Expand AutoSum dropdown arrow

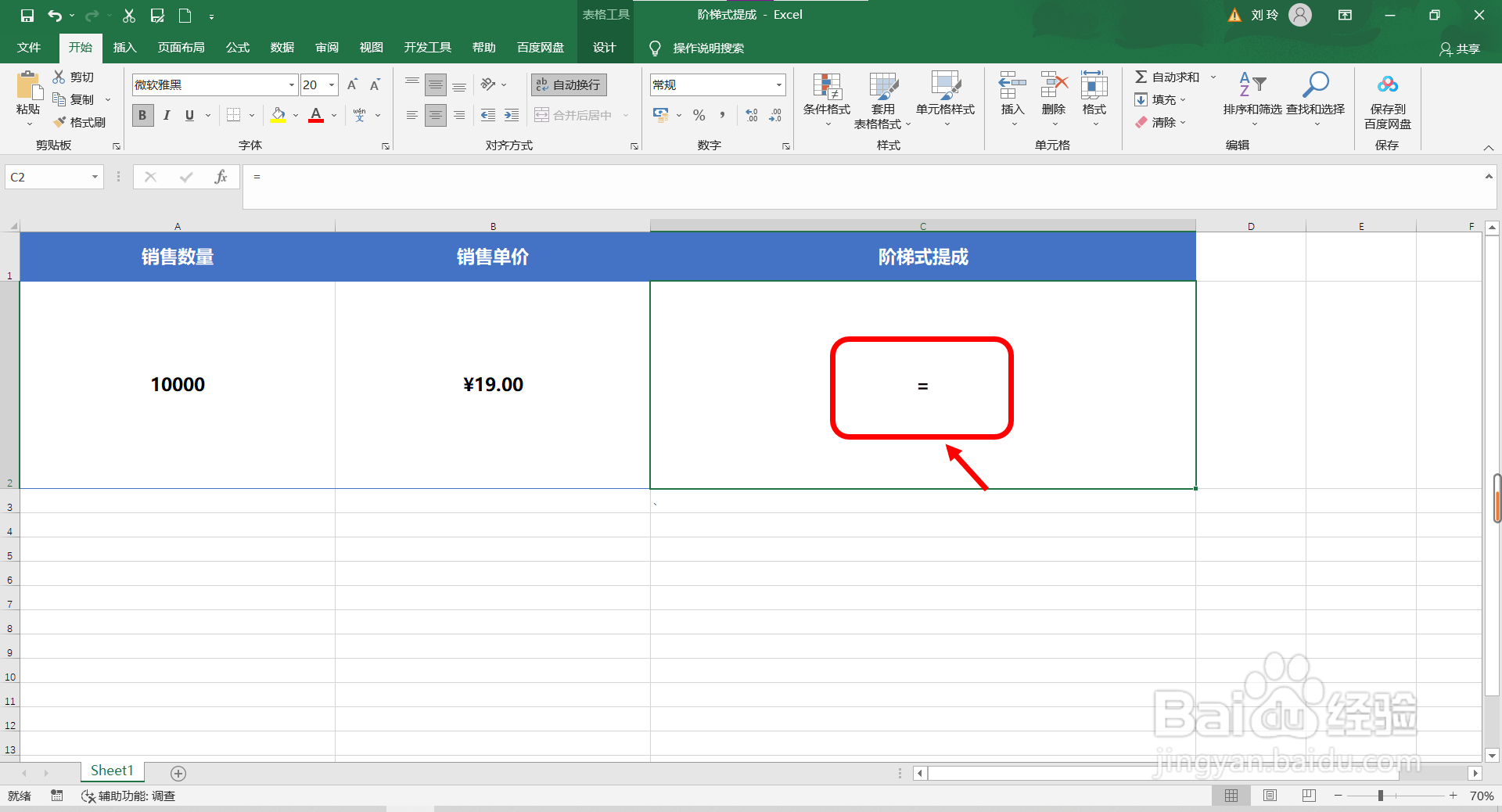click(x=1213, y=77)
